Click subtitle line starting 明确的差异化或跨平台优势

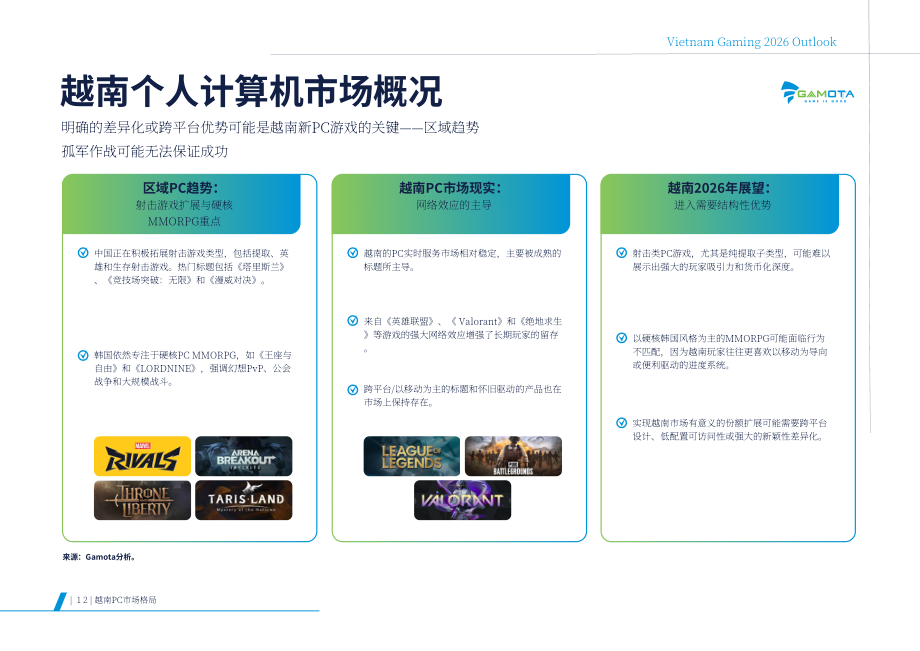click(x=270, y=127)
